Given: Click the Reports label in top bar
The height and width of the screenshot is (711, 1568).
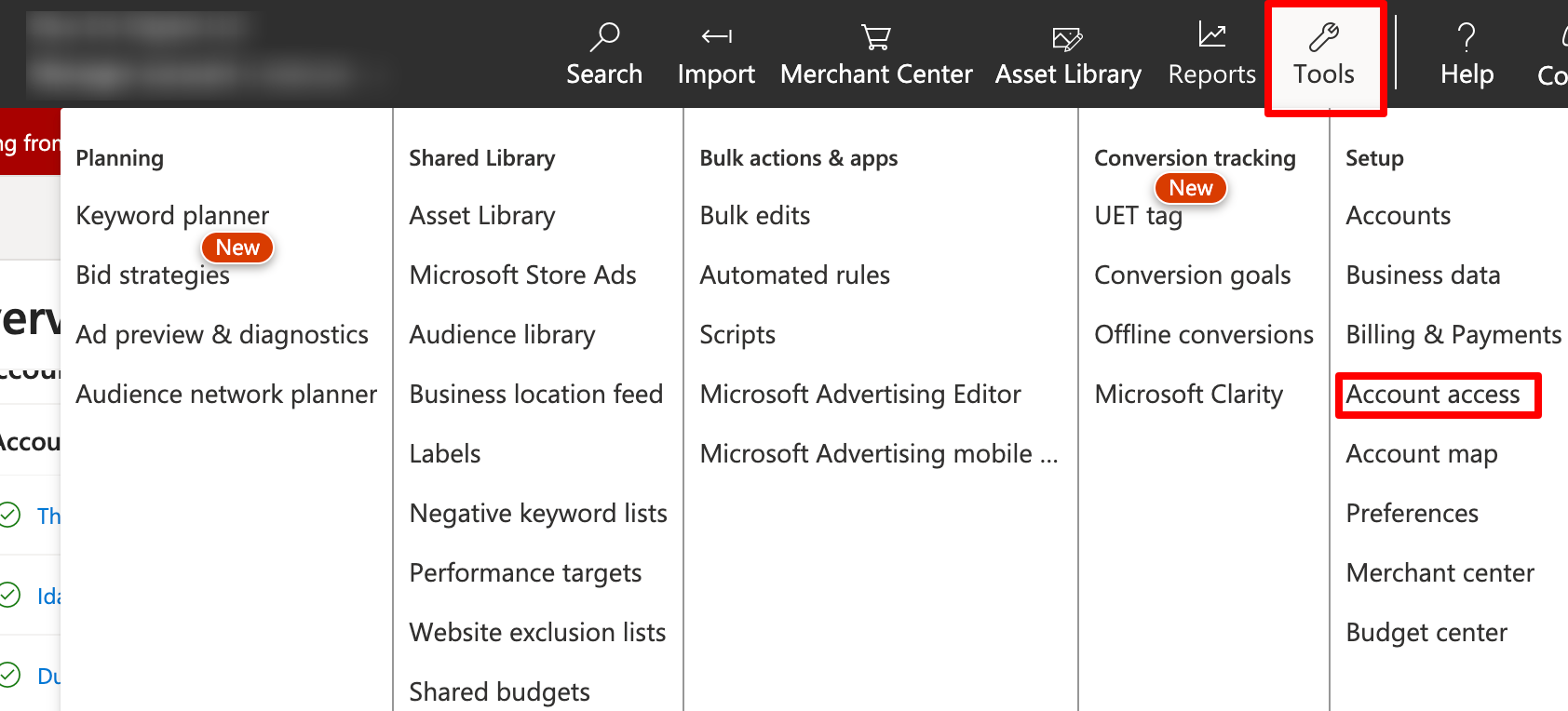Looking at the screenshot, I should [1211, 74].
